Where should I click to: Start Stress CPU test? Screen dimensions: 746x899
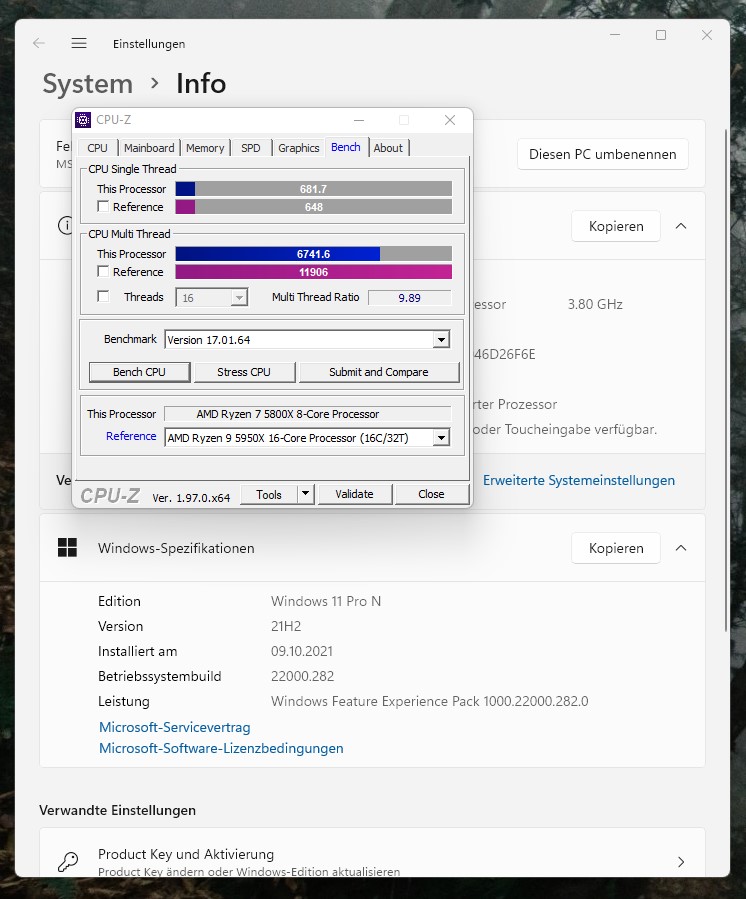pos(244,372)
